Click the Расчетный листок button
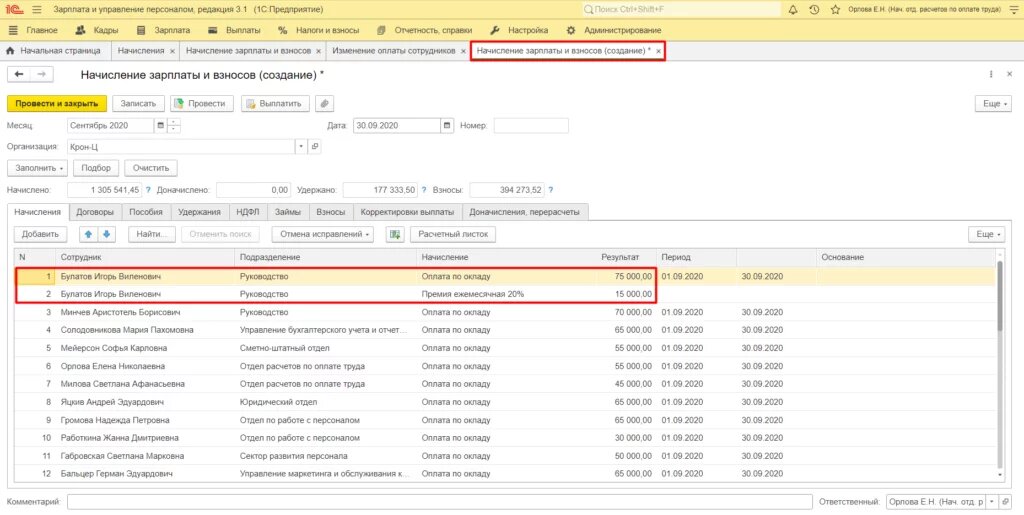 click(x=453, y=234)
